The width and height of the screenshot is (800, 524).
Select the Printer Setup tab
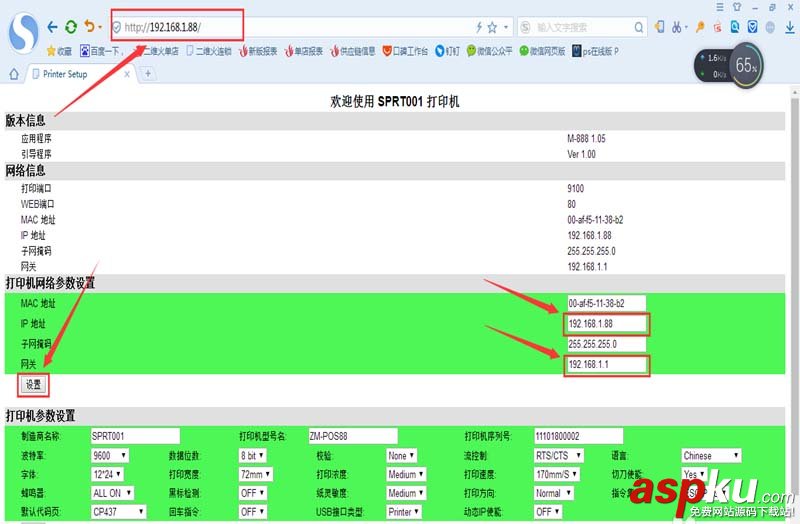click(x=80, y=74)
